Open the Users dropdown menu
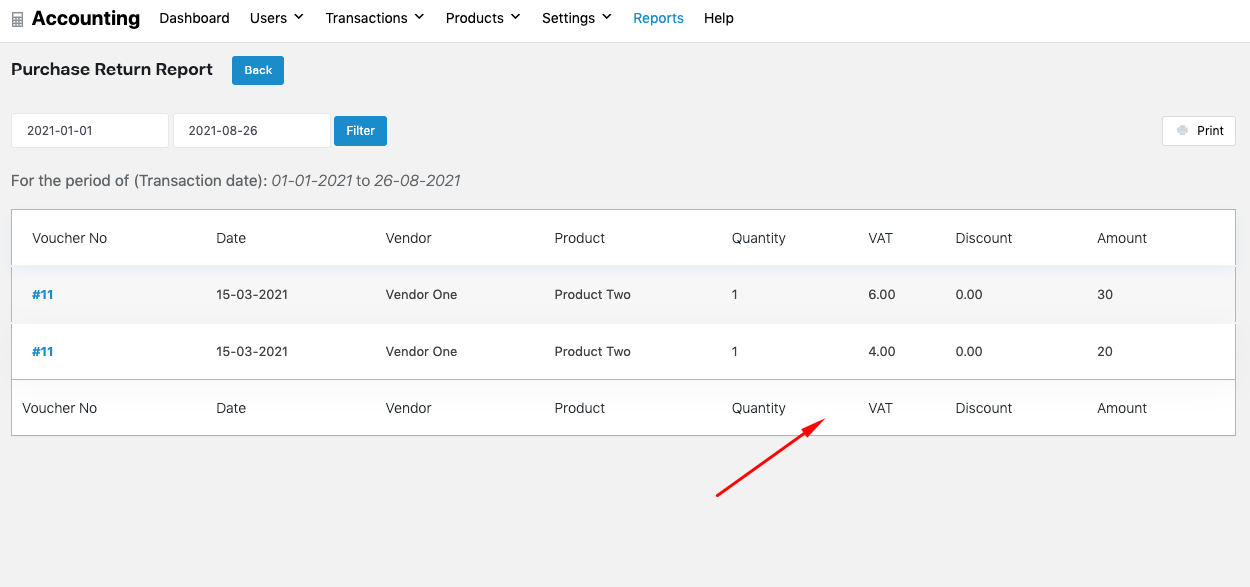The height and width of the screenshot is (587, 1250). 275,17
